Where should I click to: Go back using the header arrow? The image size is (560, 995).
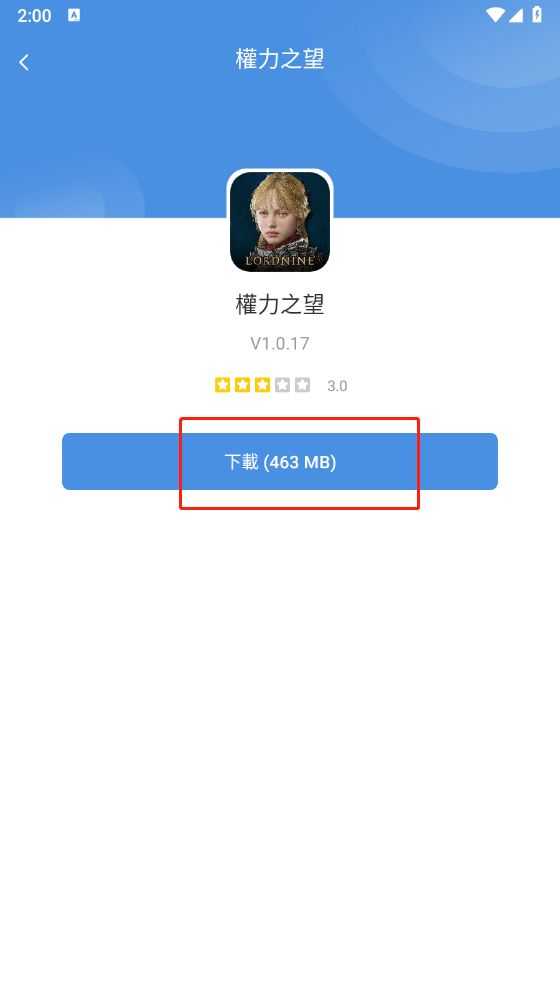tap(24, 62)
